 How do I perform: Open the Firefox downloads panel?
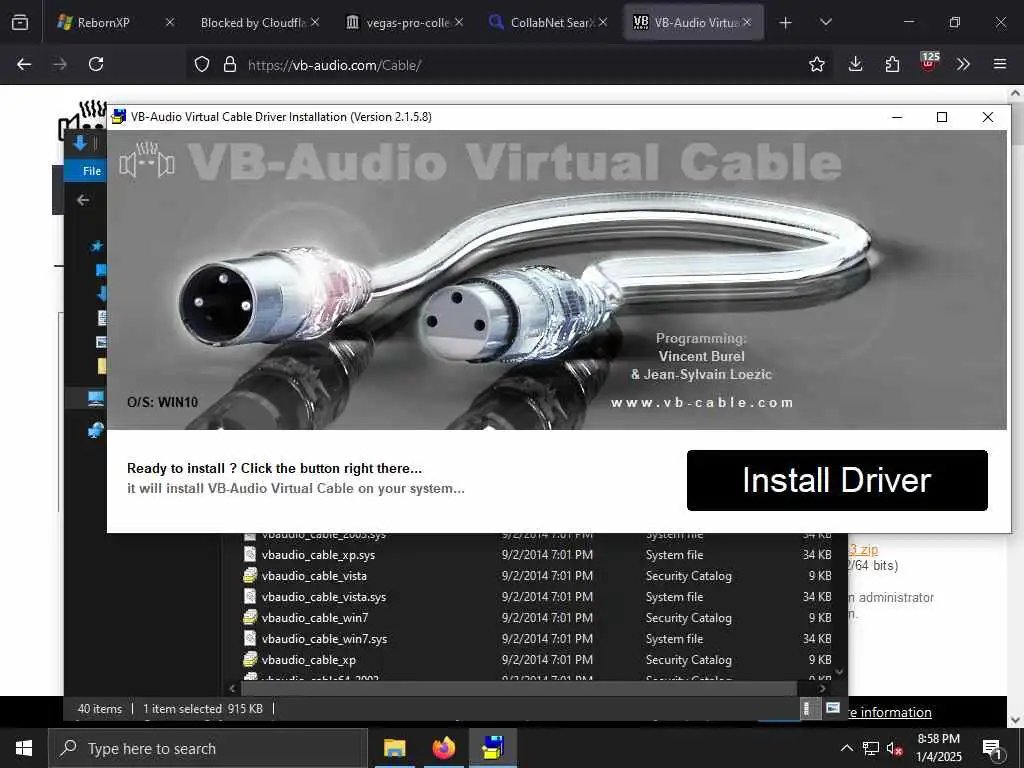(x=855, y=64)
